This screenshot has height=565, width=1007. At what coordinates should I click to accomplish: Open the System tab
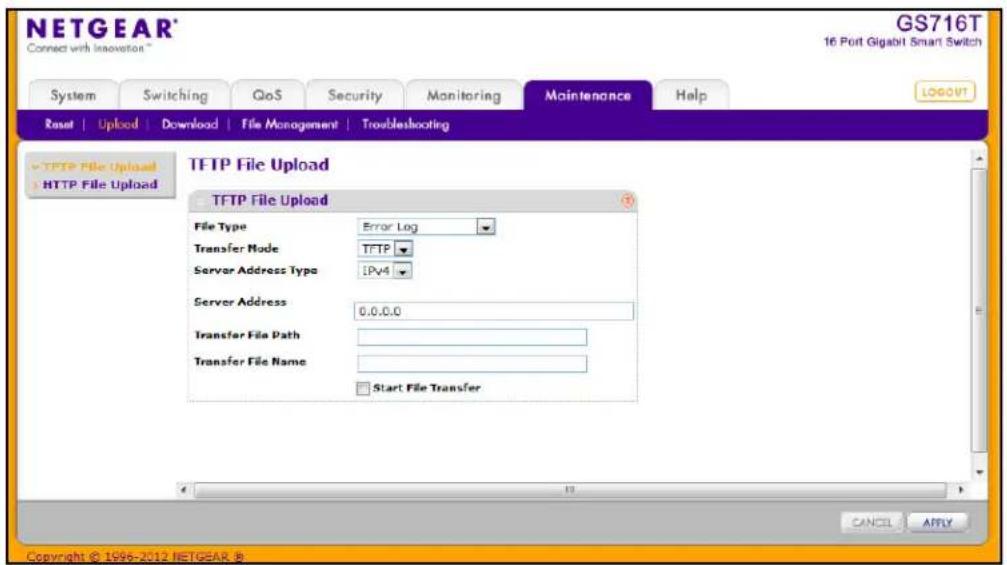(73, 95)
